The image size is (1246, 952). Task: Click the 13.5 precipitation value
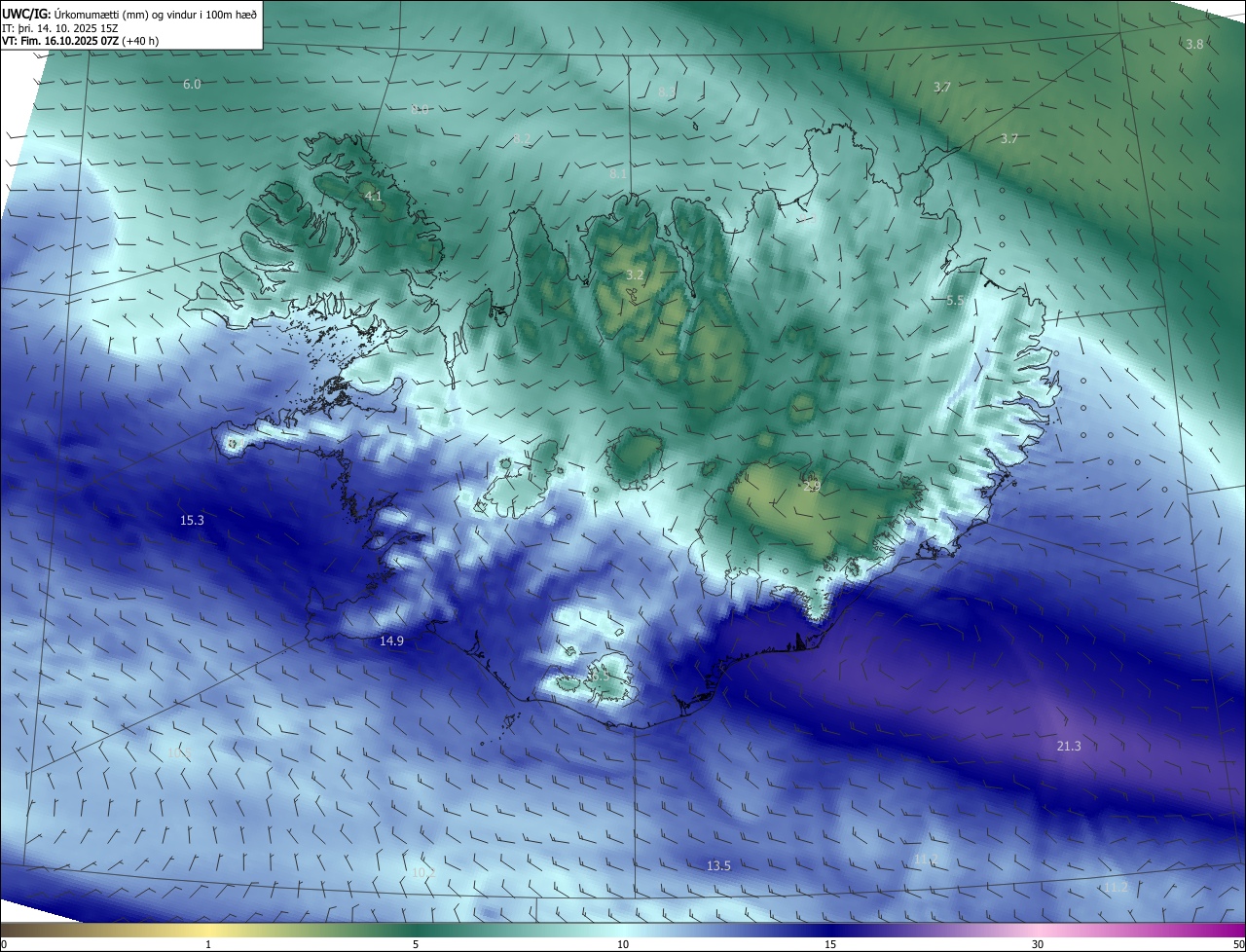point(718,865)
